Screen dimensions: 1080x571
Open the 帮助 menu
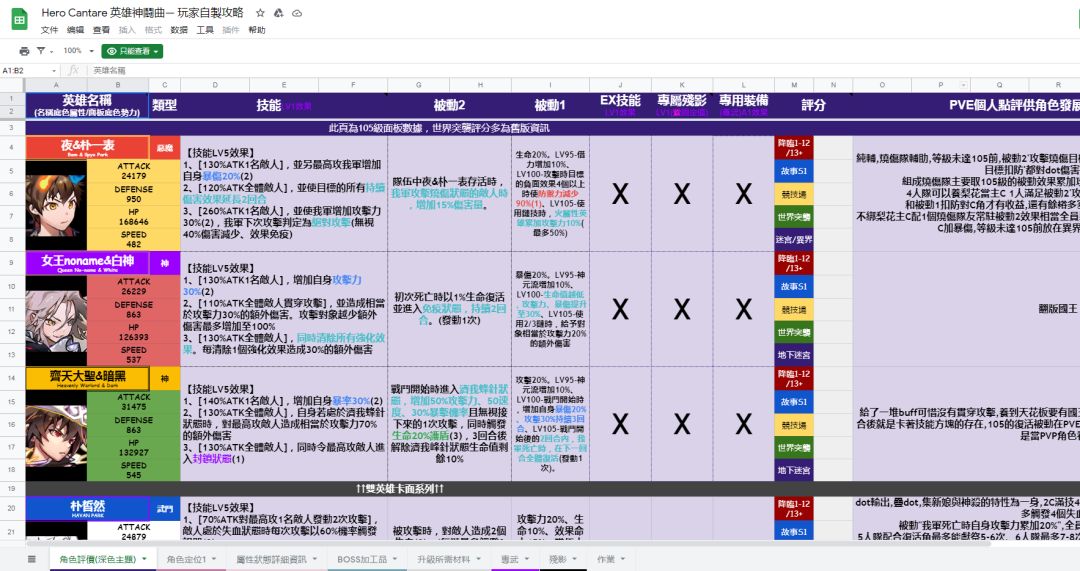point(257,30)
